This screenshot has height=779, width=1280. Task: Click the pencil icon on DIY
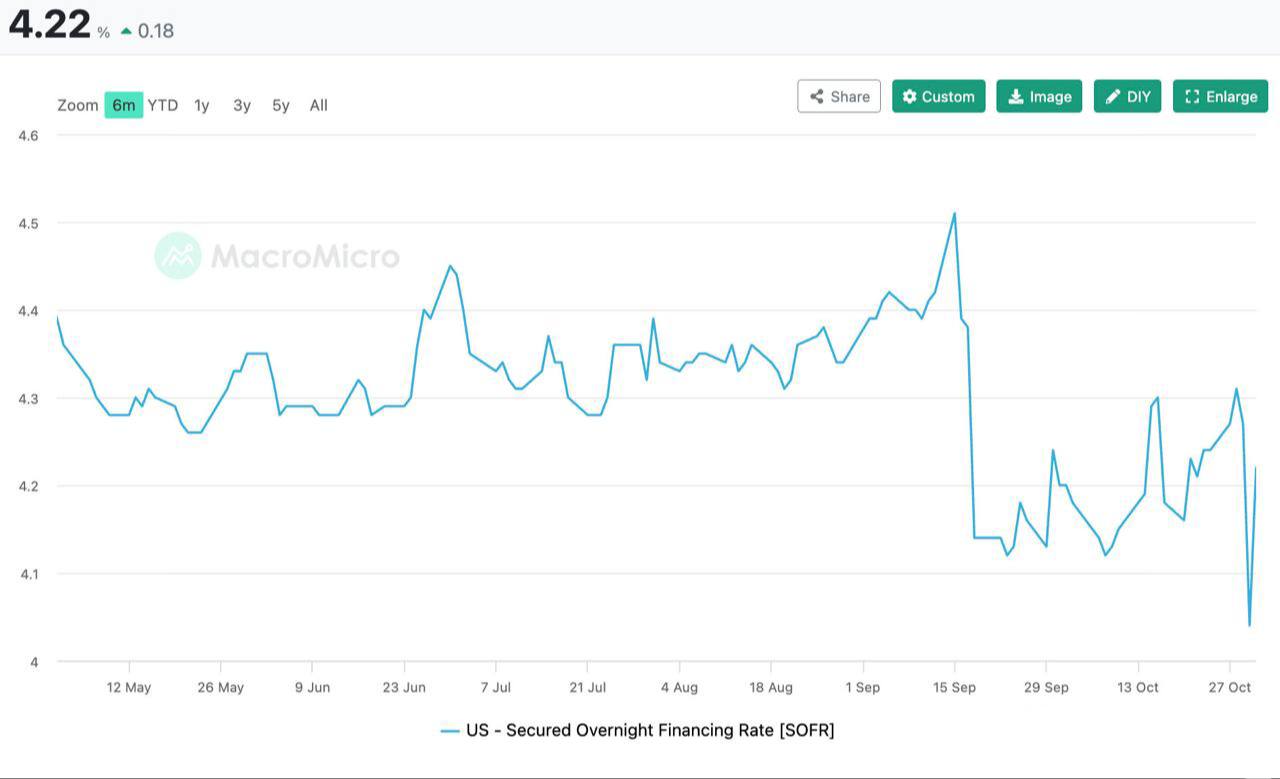pyautogui.click(x=1112, y=96)
